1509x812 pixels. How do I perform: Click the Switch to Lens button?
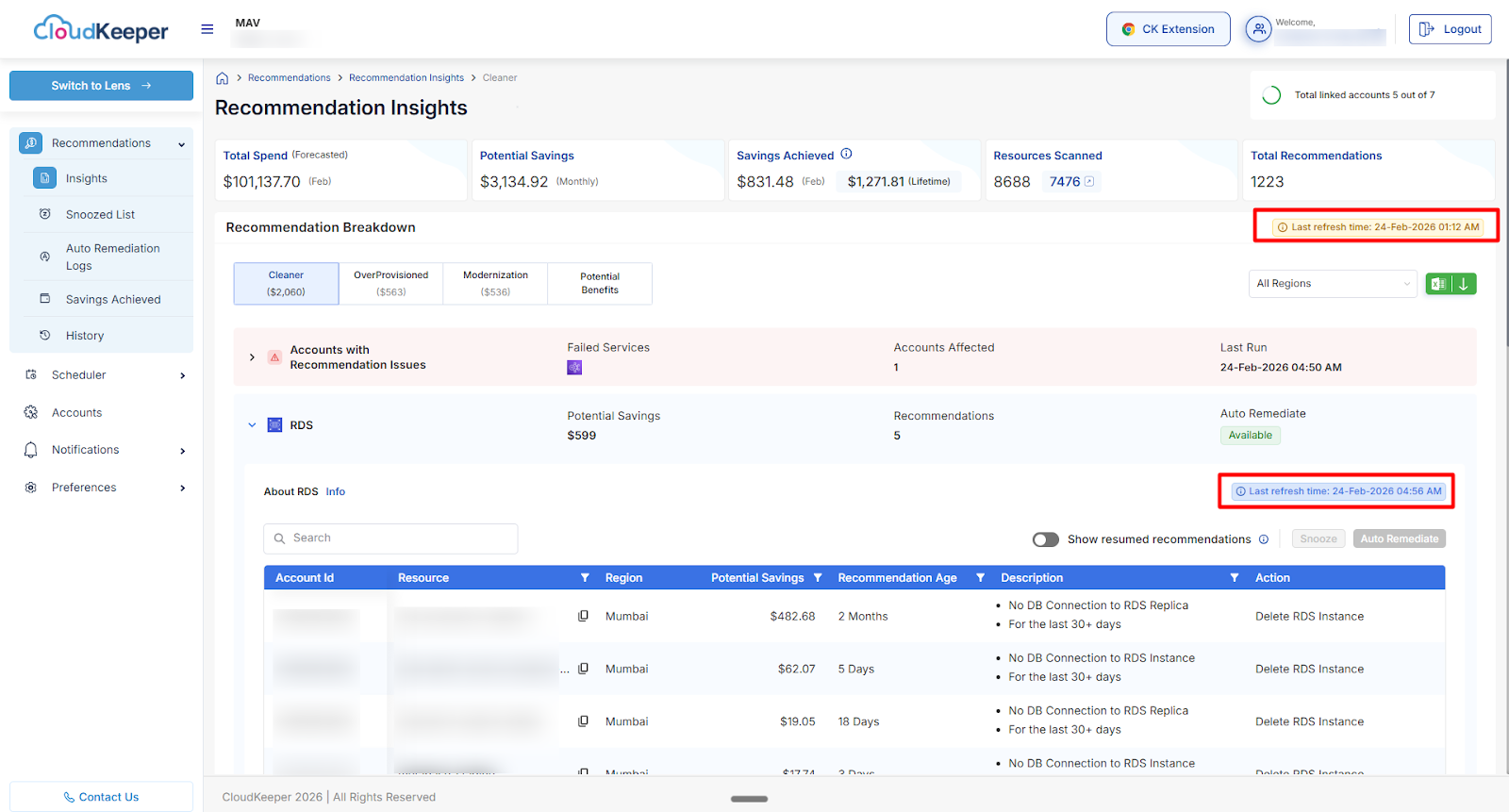pos(101,86)
